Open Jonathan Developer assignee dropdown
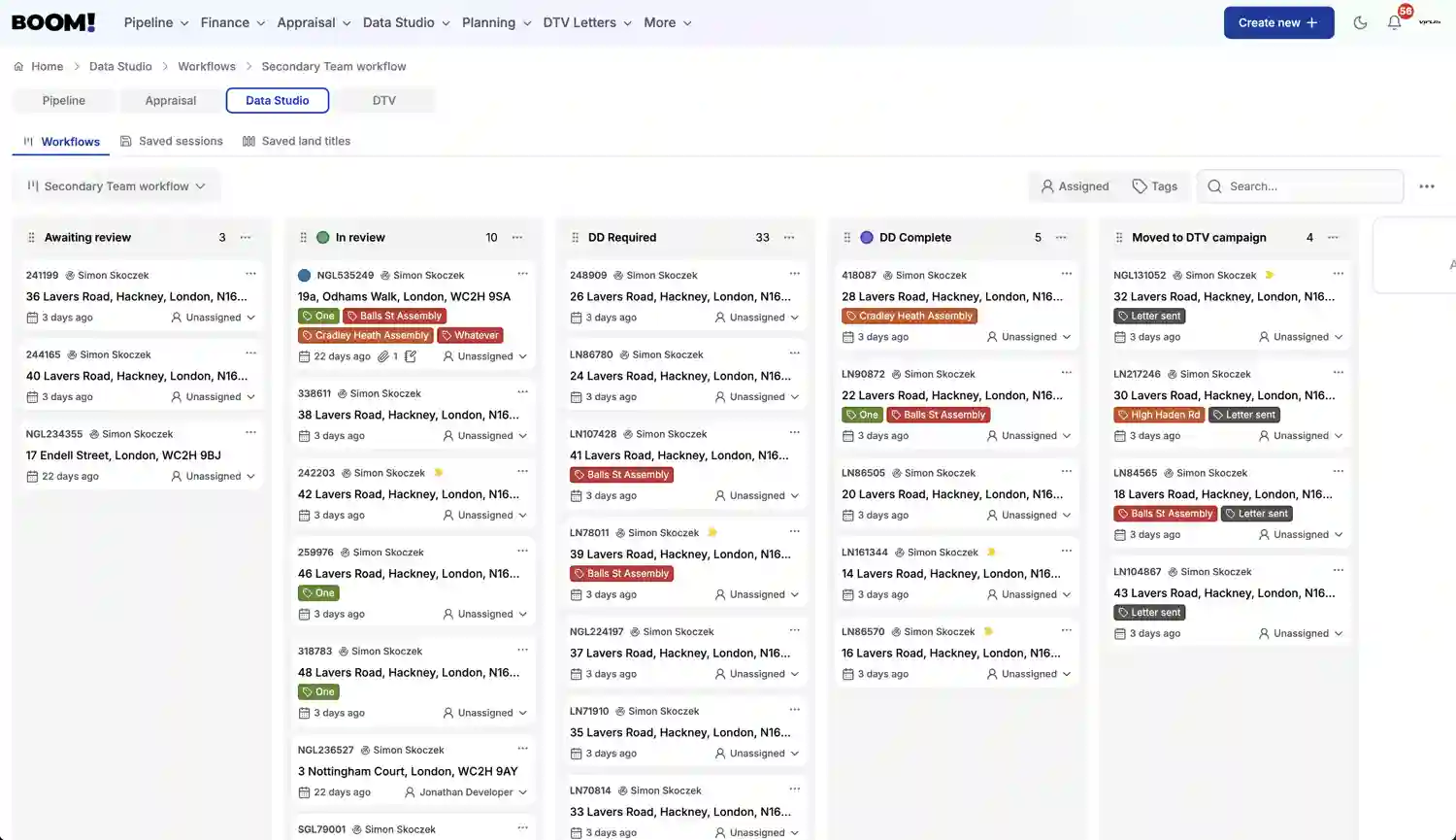Image resolution: width=1456 pixels, height=840 pixels. point(466,792)
